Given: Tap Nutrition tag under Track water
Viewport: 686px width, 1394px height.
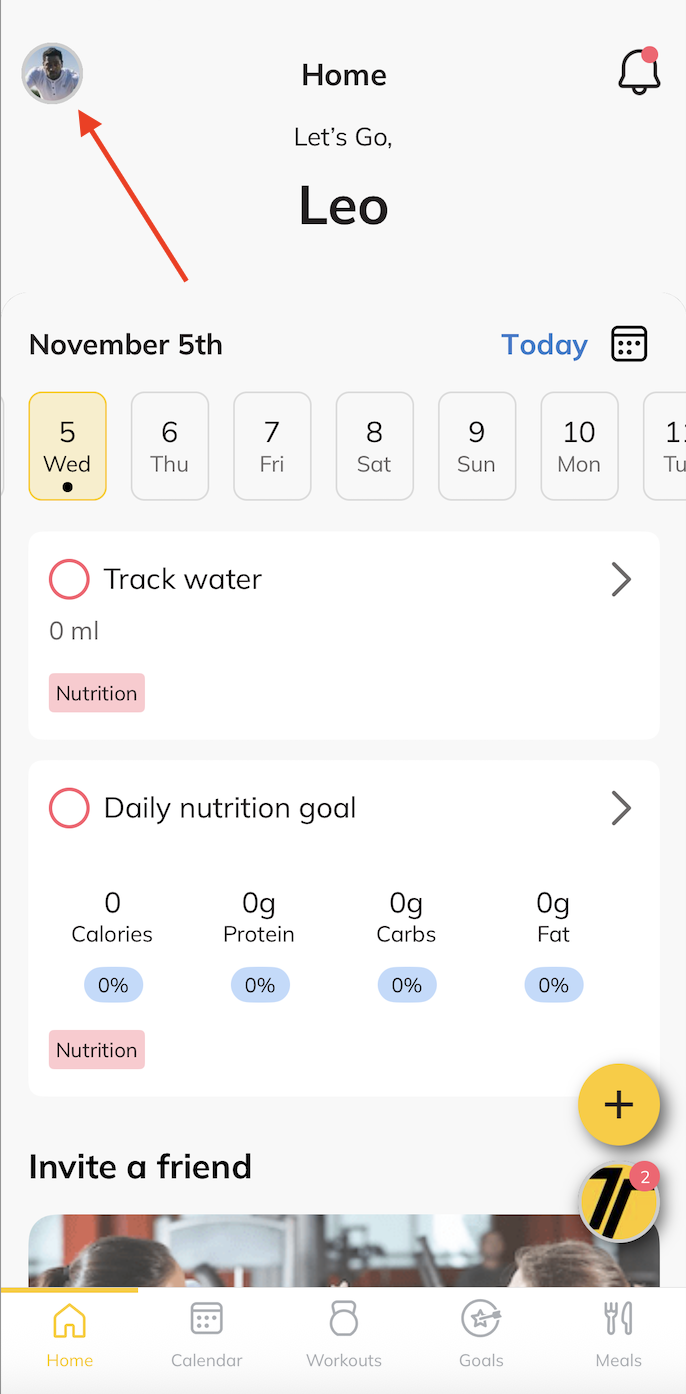Looking at the screenshot, I should 97,693.
